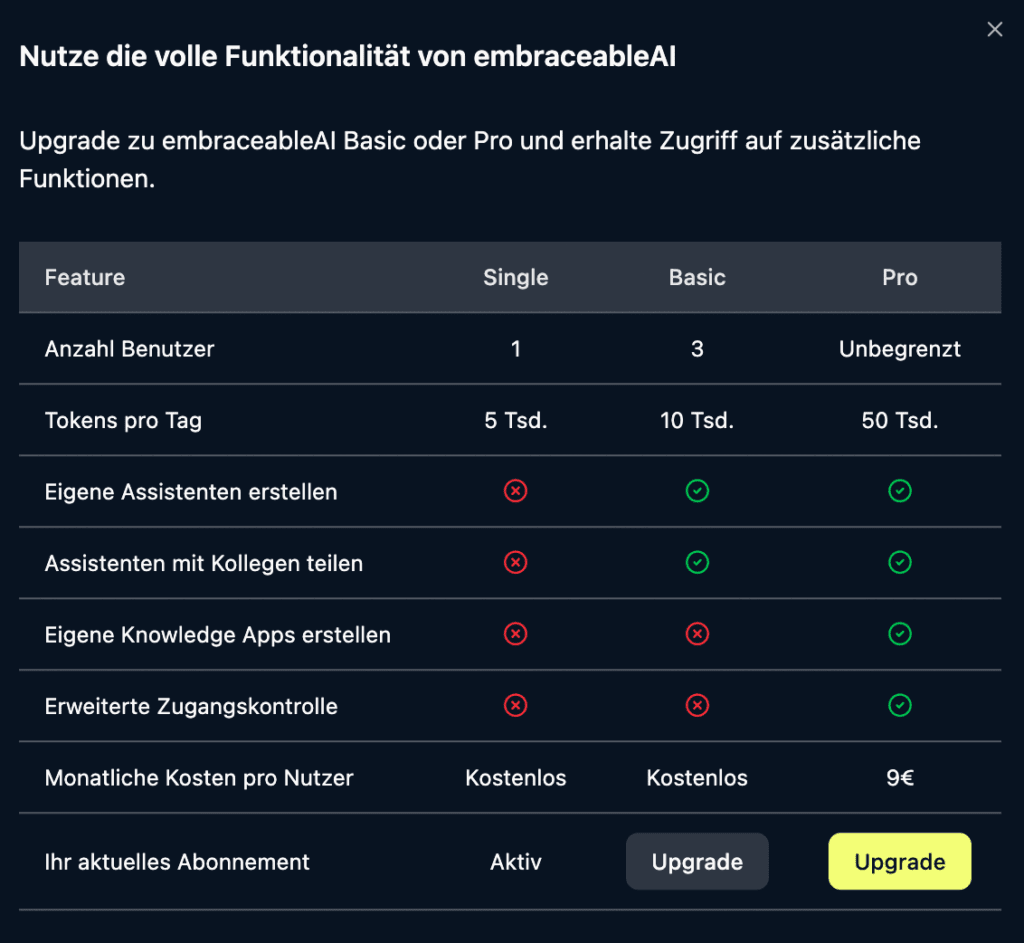
Task: Click green check for Pro Assistenten mit Kollegen teilen
Action: coord(900,563)
